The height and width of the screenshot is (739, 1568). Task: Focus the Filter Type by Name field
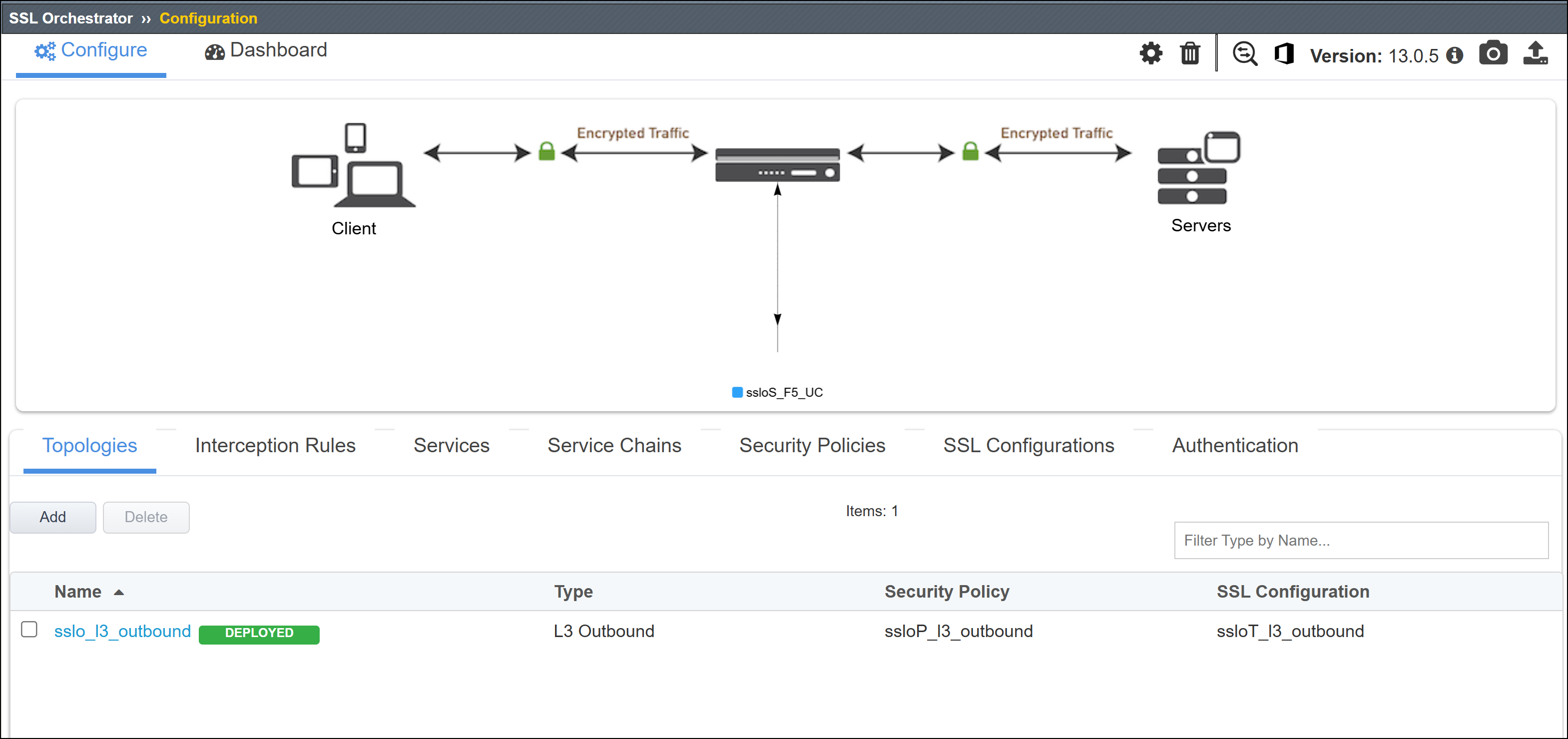1361,540
